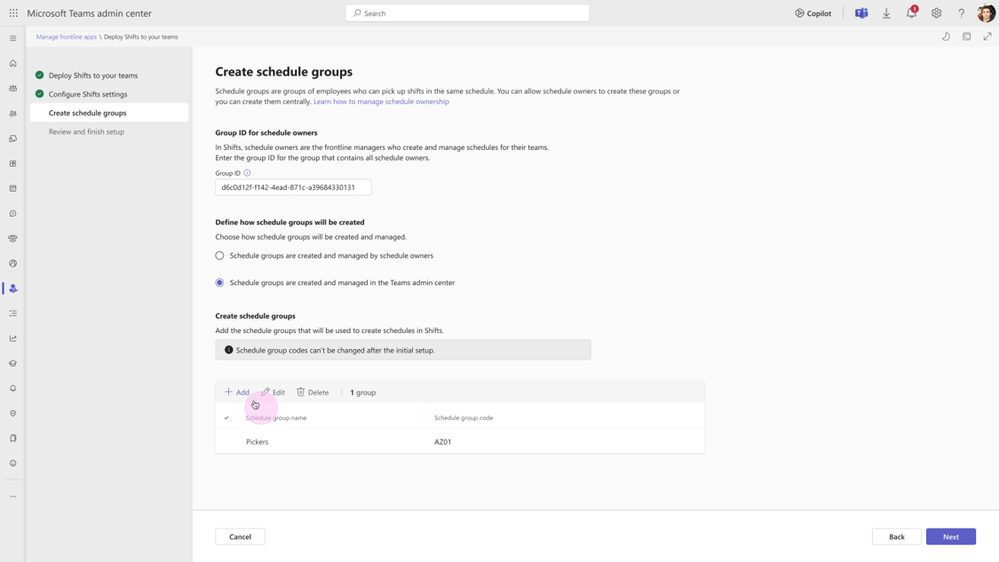Go to Review and finish setup step

coord(87,132)
